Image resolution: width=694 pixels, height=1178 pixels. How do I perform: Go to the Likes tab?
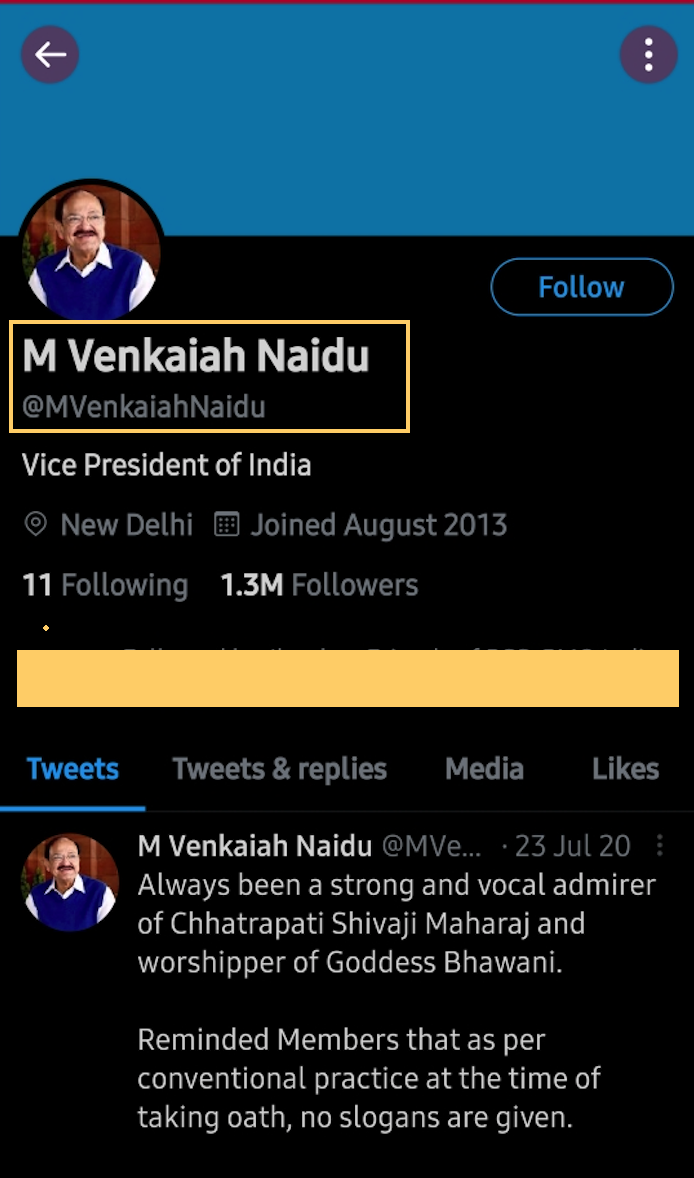[625, 769]
